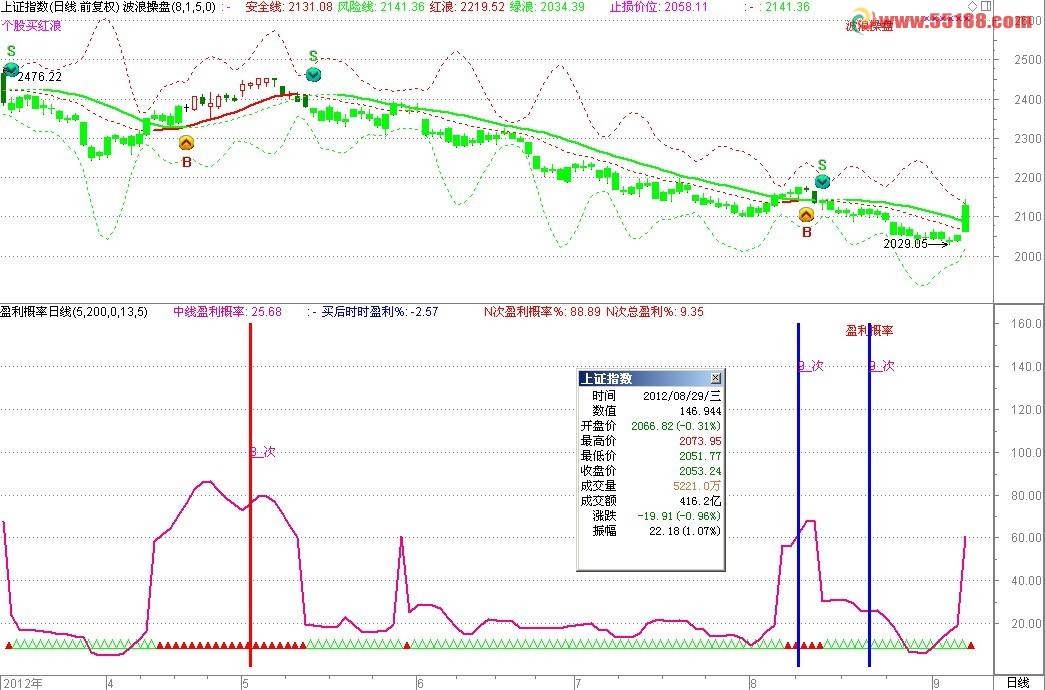This screenshot has width=1045, height=690.
Task: Click the 振幅 22.18 row in popup
Action: (650, 531)
